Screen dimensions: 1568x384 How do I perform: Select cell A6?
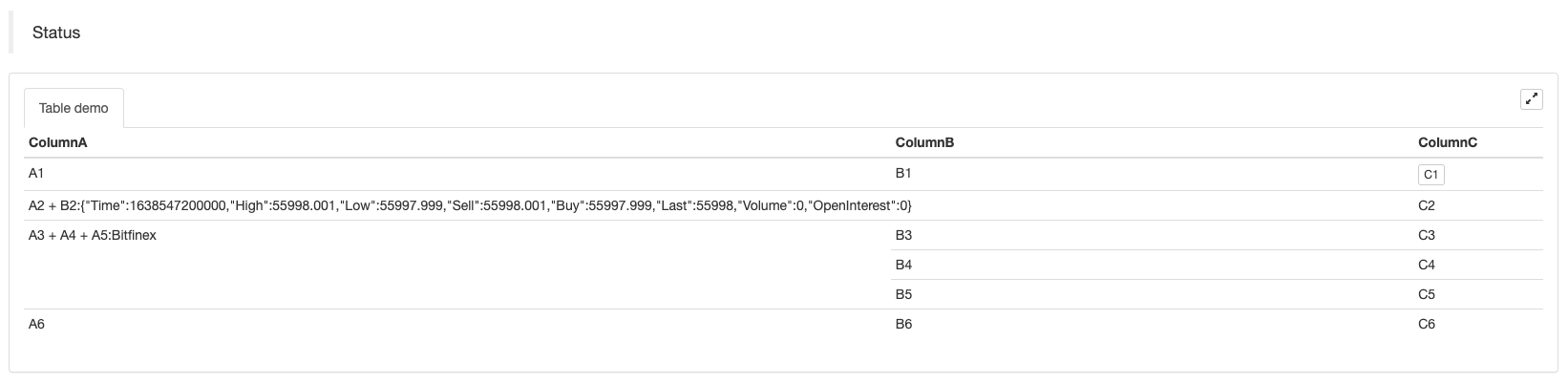coord(37,324)
